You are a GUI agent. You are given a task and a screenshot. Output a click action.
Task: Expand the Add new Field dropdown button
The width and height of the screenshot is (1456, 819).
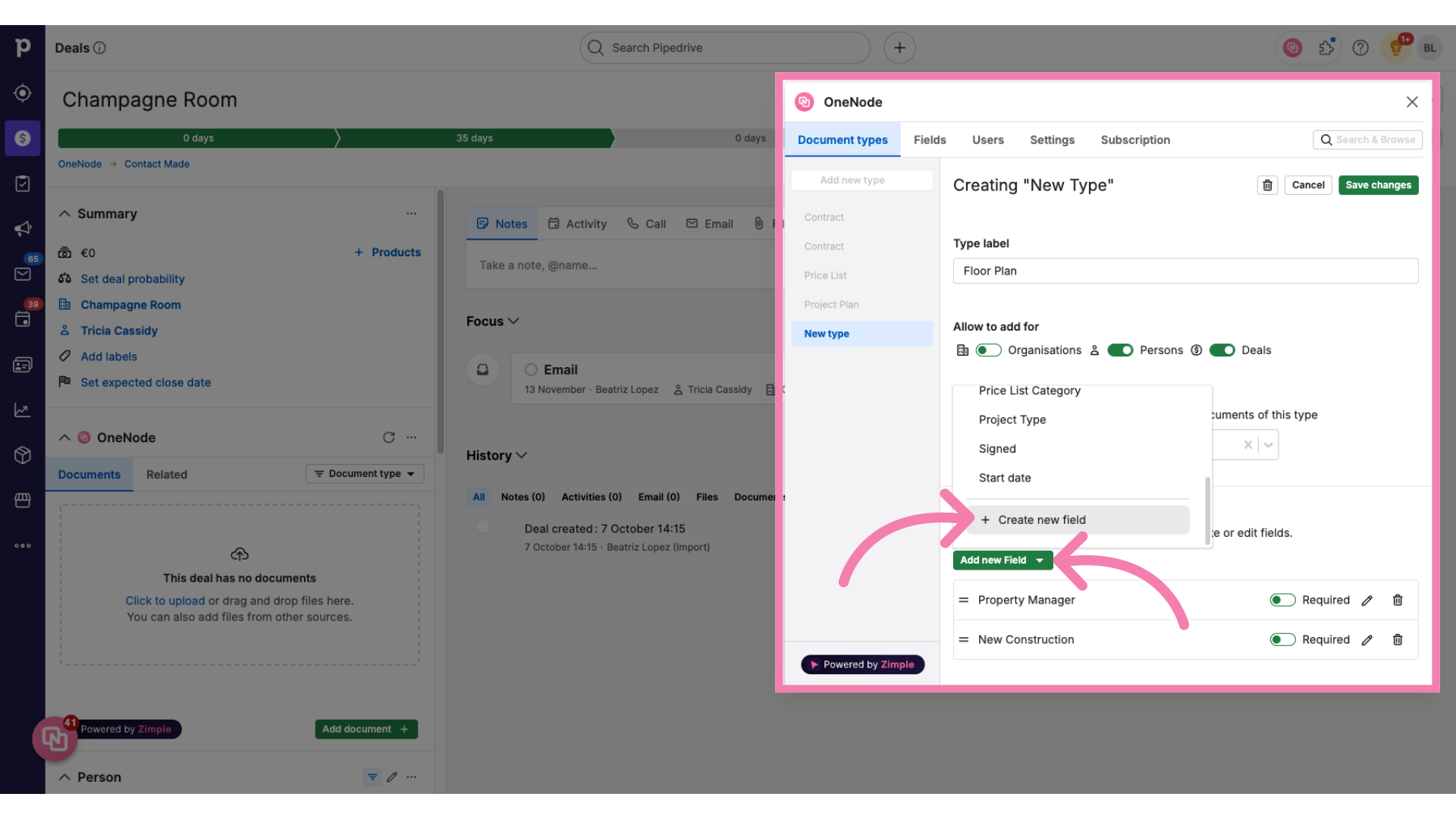(1040, 560)
